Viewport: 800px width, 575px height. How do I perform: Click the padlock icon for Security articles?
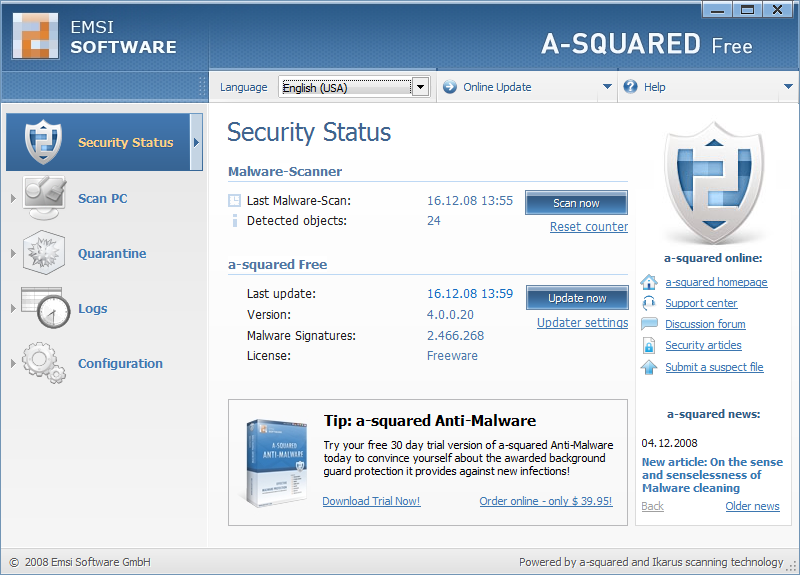649,345
